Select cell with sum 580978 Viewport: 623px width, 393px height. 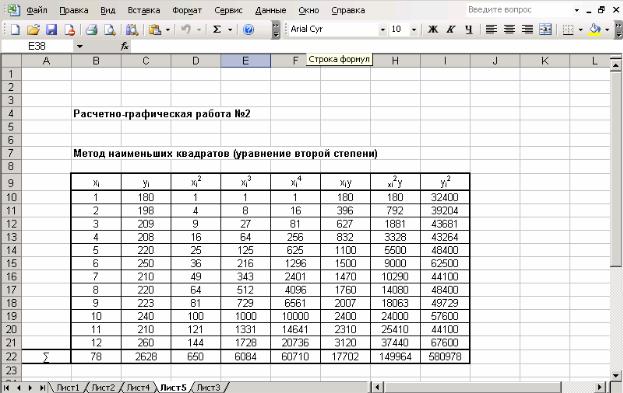coord(445,356)
